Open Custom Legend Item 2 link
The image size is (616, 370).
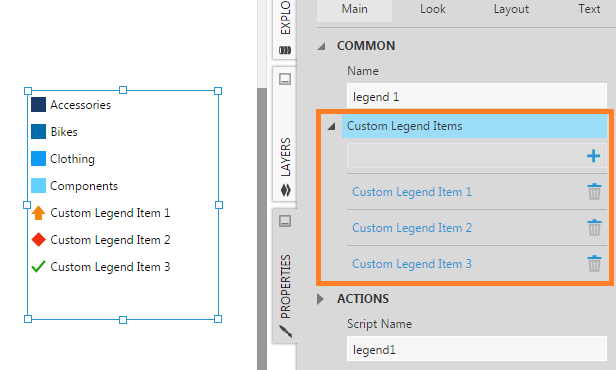412,228
